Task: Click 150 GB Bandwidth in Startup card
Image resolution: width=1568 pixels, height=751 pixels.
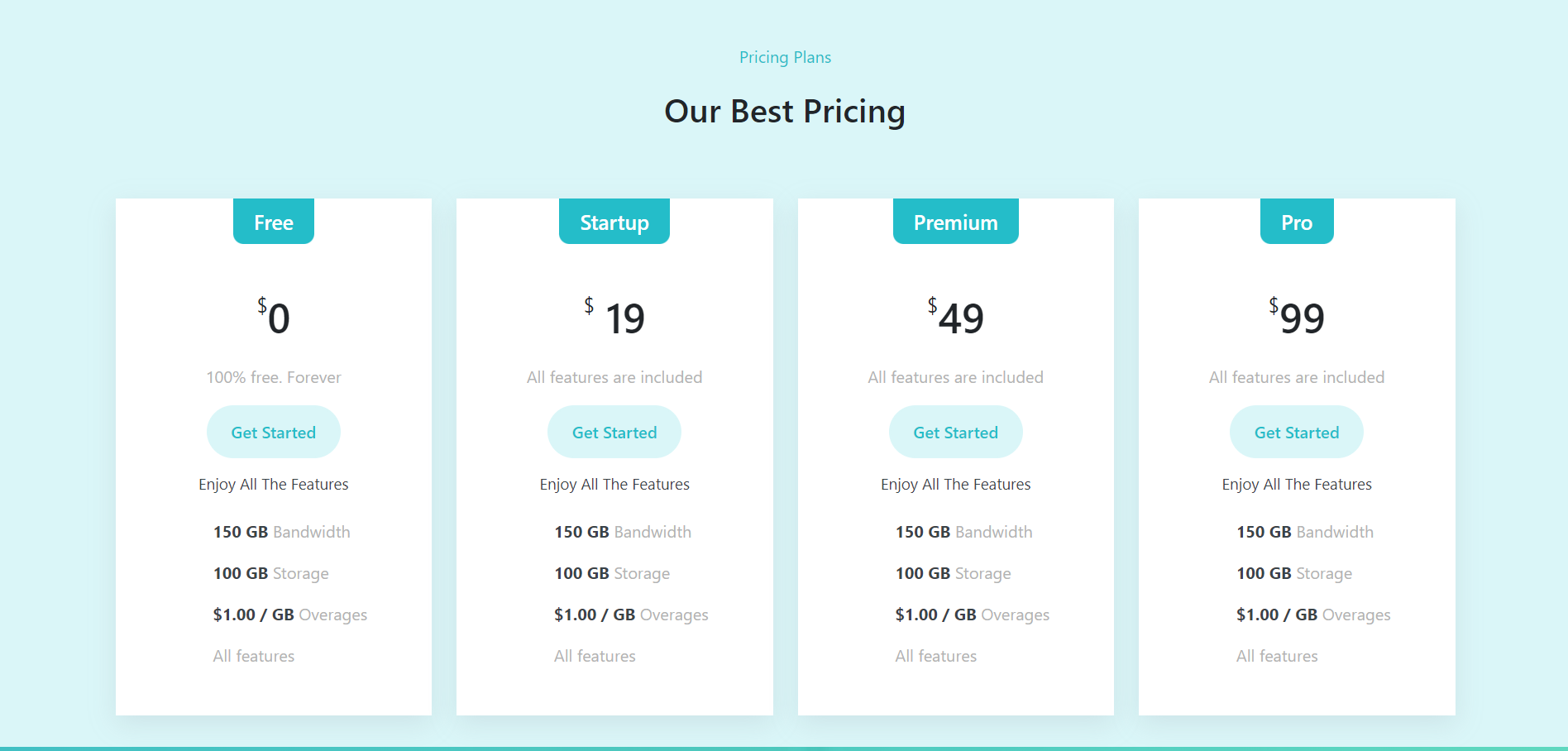Action: click(623, 532)
